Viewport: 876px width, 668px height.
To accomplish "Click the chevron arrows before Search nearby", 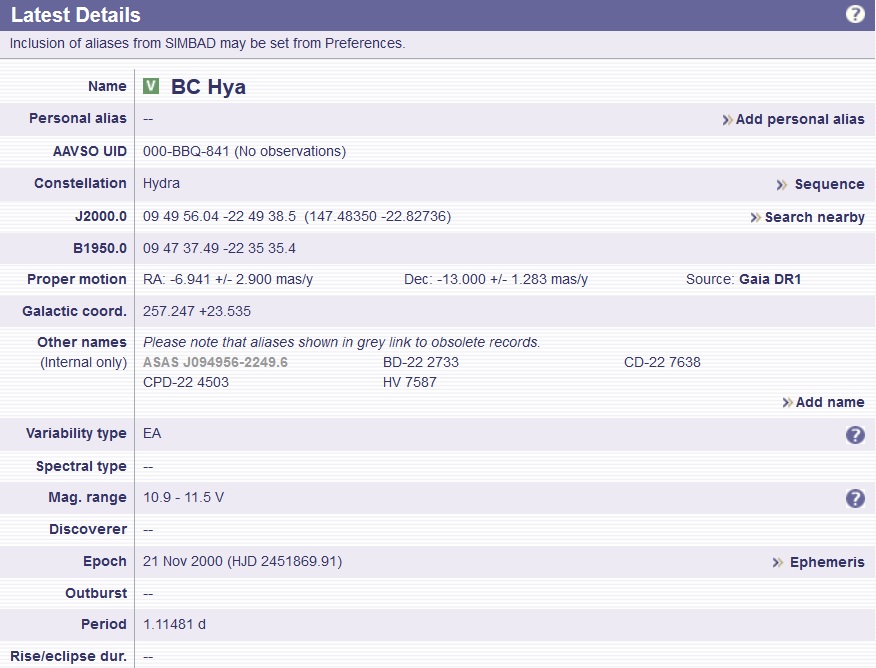I will pyautogui.click(x=756, y=218).
